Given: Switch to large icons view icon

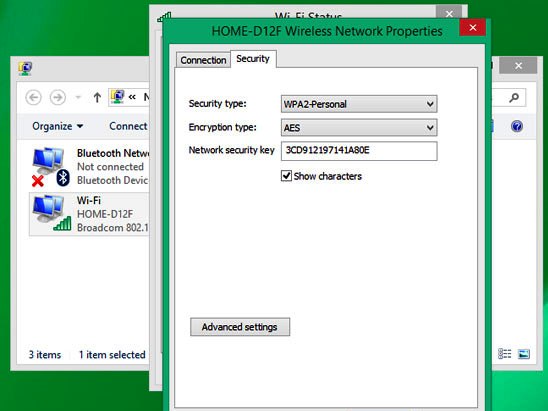Looking at the screenshot, I should coord(524,354).
